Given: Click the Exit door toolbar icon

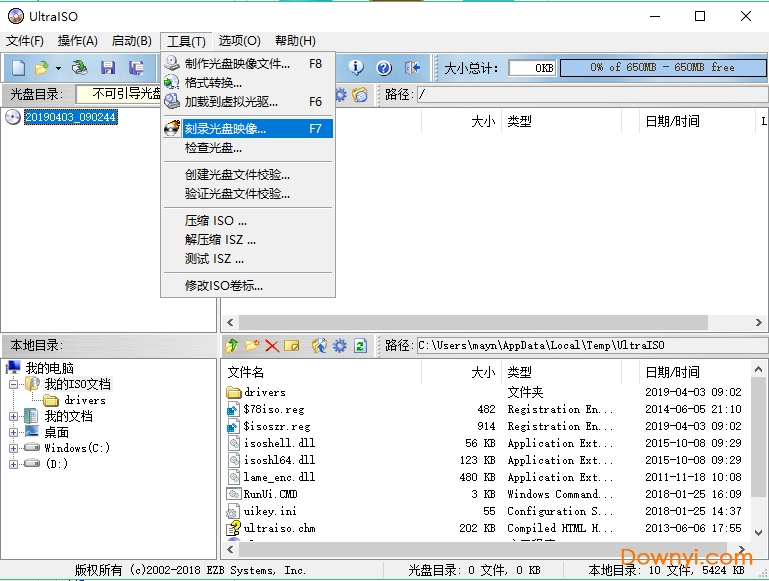Looking at the screenshot, I should (412, 68).
